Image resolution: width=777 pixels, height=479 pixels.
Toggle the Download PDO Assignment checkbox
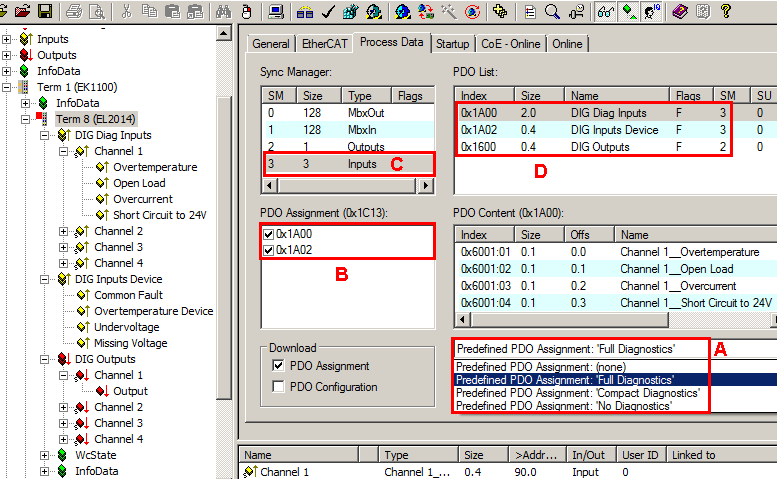tap(278, 366)
